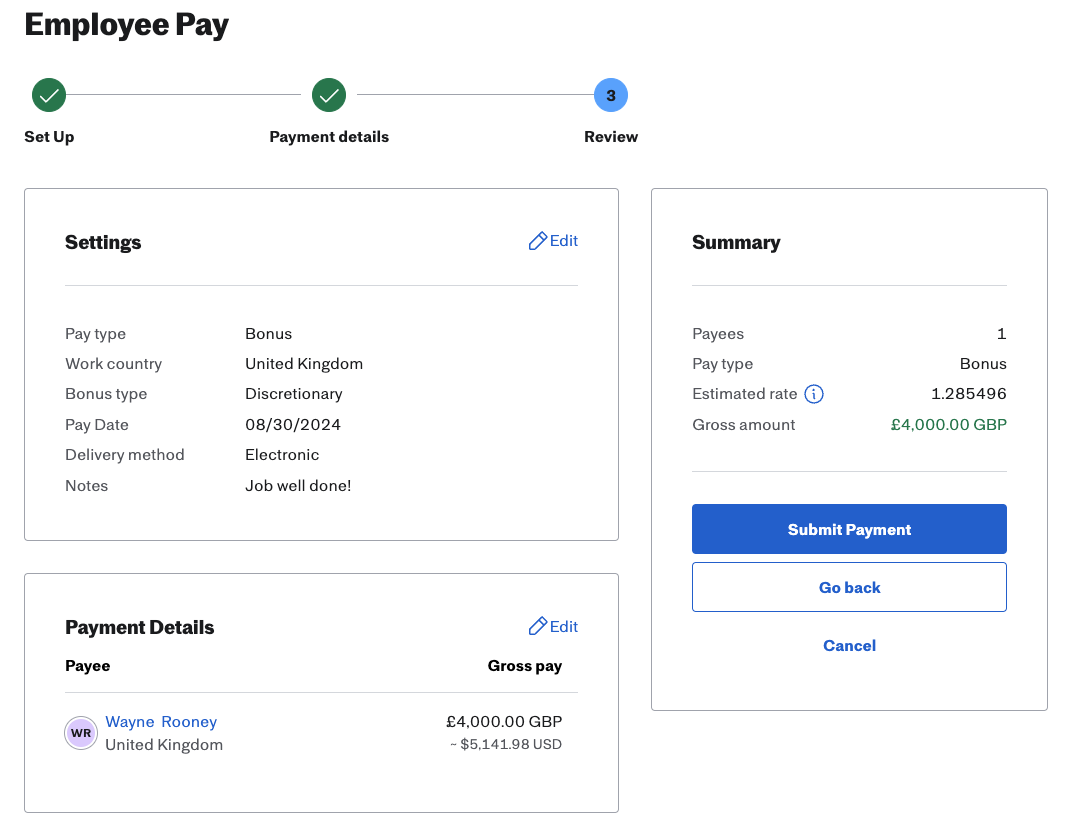Submit the payment with Submit Payment button
The width and height of the screenshot is (1073, 824).
click(x=849, y=529)
